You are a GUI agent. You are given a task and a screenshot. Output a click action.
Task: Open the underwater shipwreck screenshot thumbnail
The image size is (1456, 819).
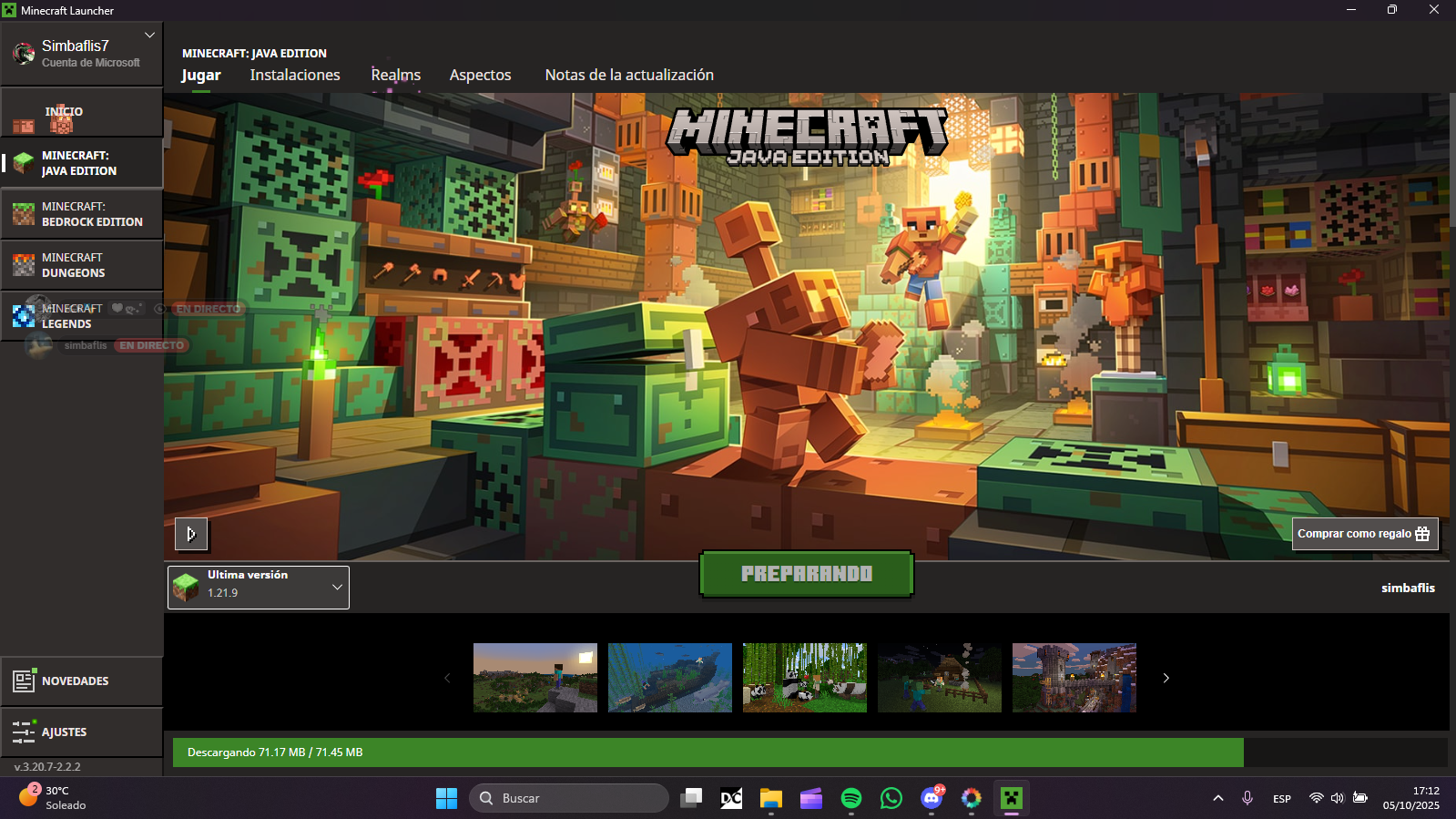pyautogui.click(x=670, y=678)
